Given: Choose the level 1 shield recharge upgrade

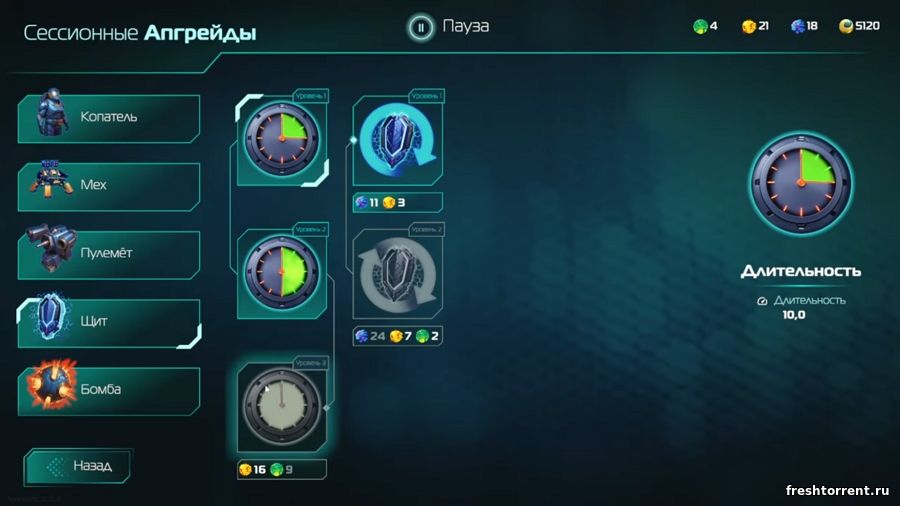Looking at the screenshot, I should click(397, 139).
